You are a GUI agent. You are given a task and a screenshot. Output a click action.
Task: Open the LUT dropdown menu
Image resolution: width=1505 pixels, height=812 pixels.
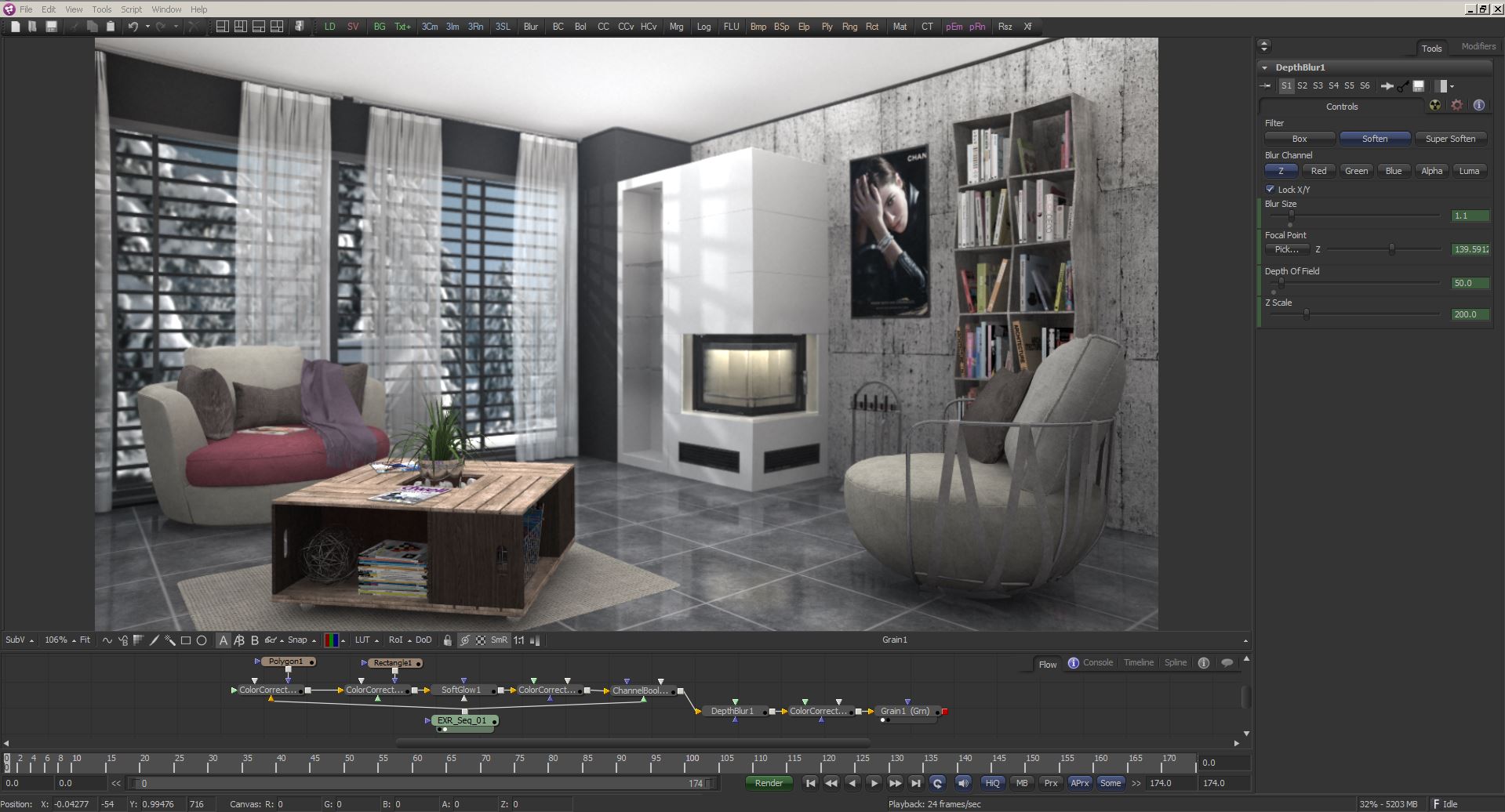click(x=366, y=640)
